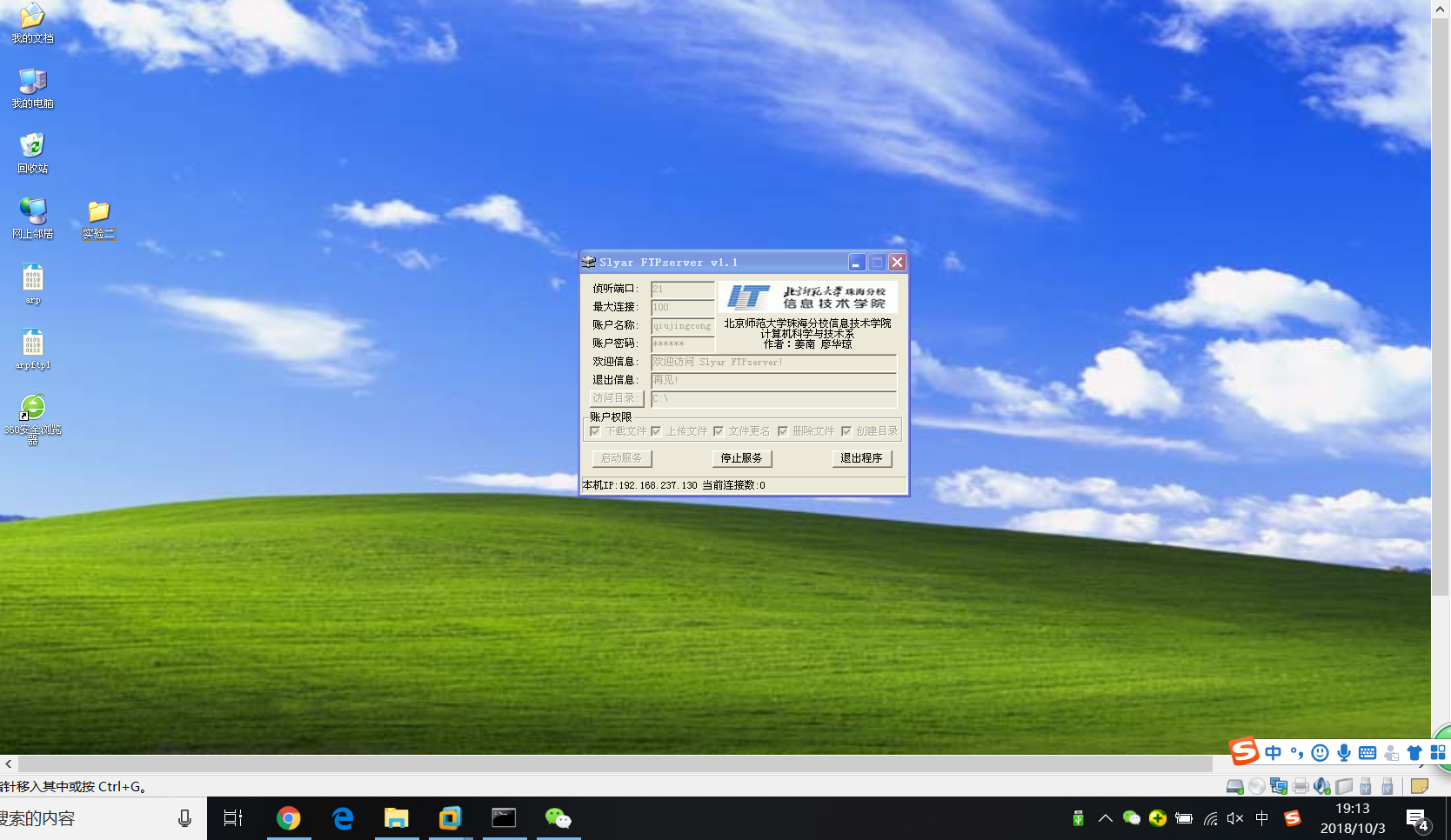Start voice input on Sogou toolbar

[1344, 753]
